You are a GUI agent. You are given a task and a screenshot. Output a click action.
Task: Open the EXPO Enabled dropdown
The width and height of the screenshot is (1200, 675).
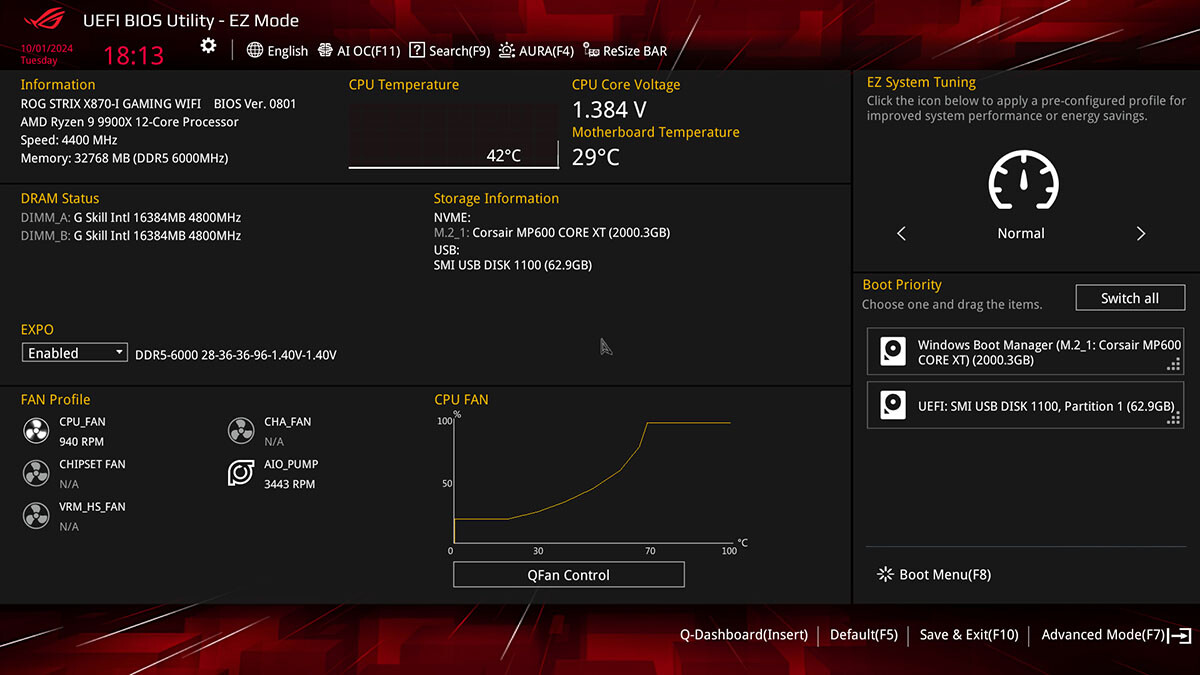[x=75, y=353]
